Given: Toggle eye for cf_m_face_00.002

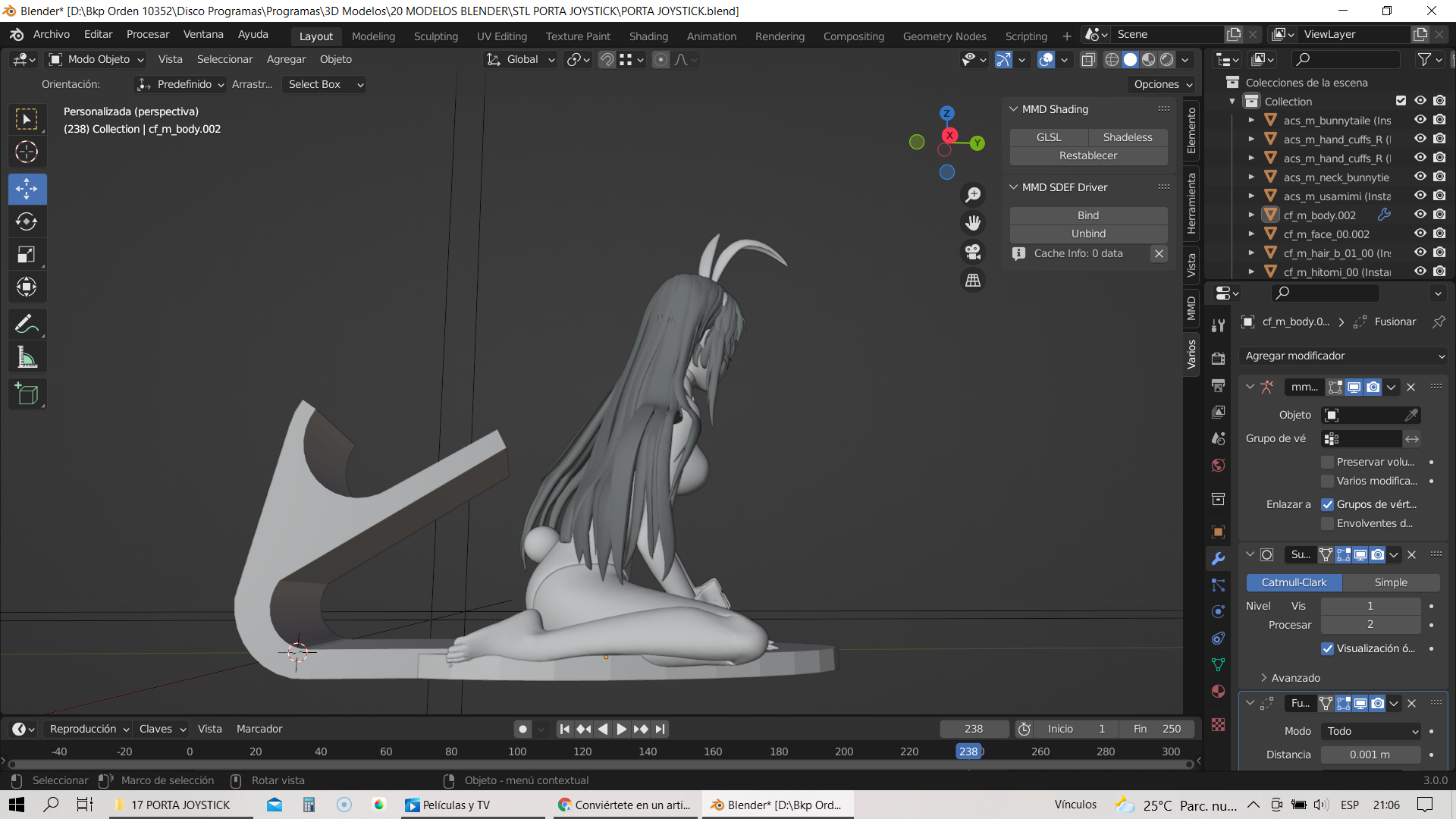Looking at the screenshot, I should tap(1420, 234).
